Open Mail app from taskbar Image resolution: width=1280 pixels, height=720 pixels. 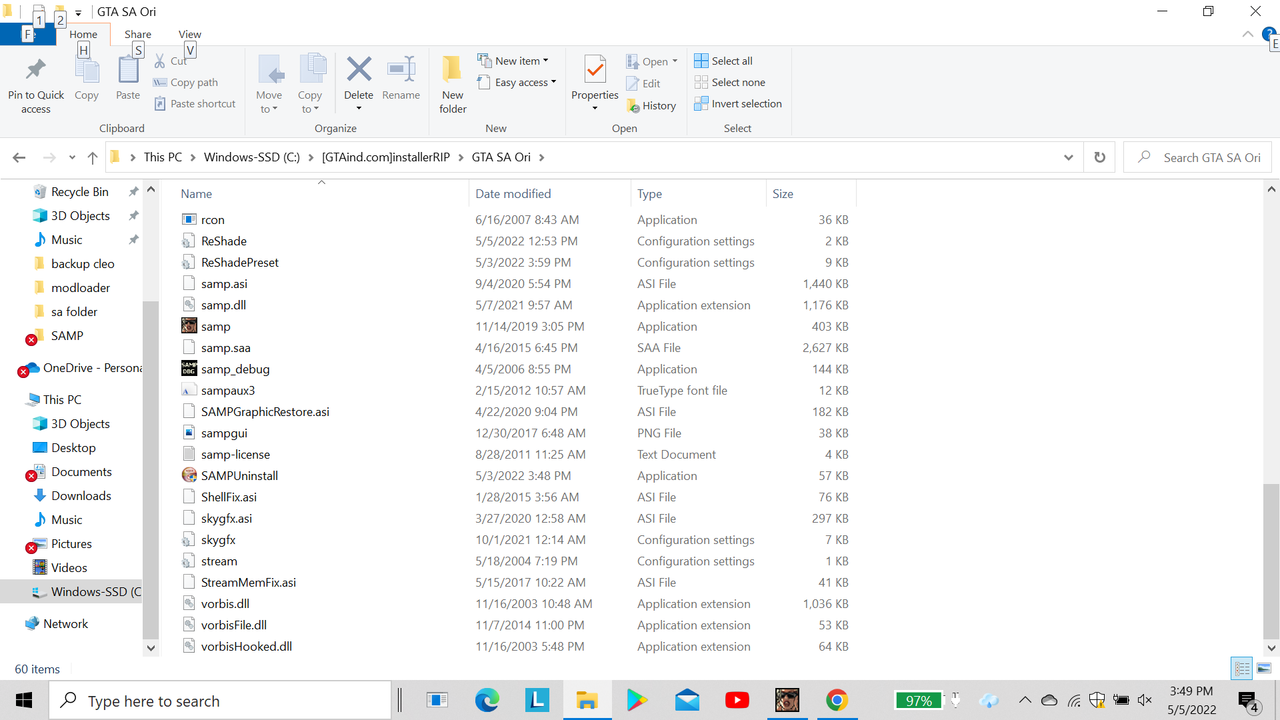687,701
